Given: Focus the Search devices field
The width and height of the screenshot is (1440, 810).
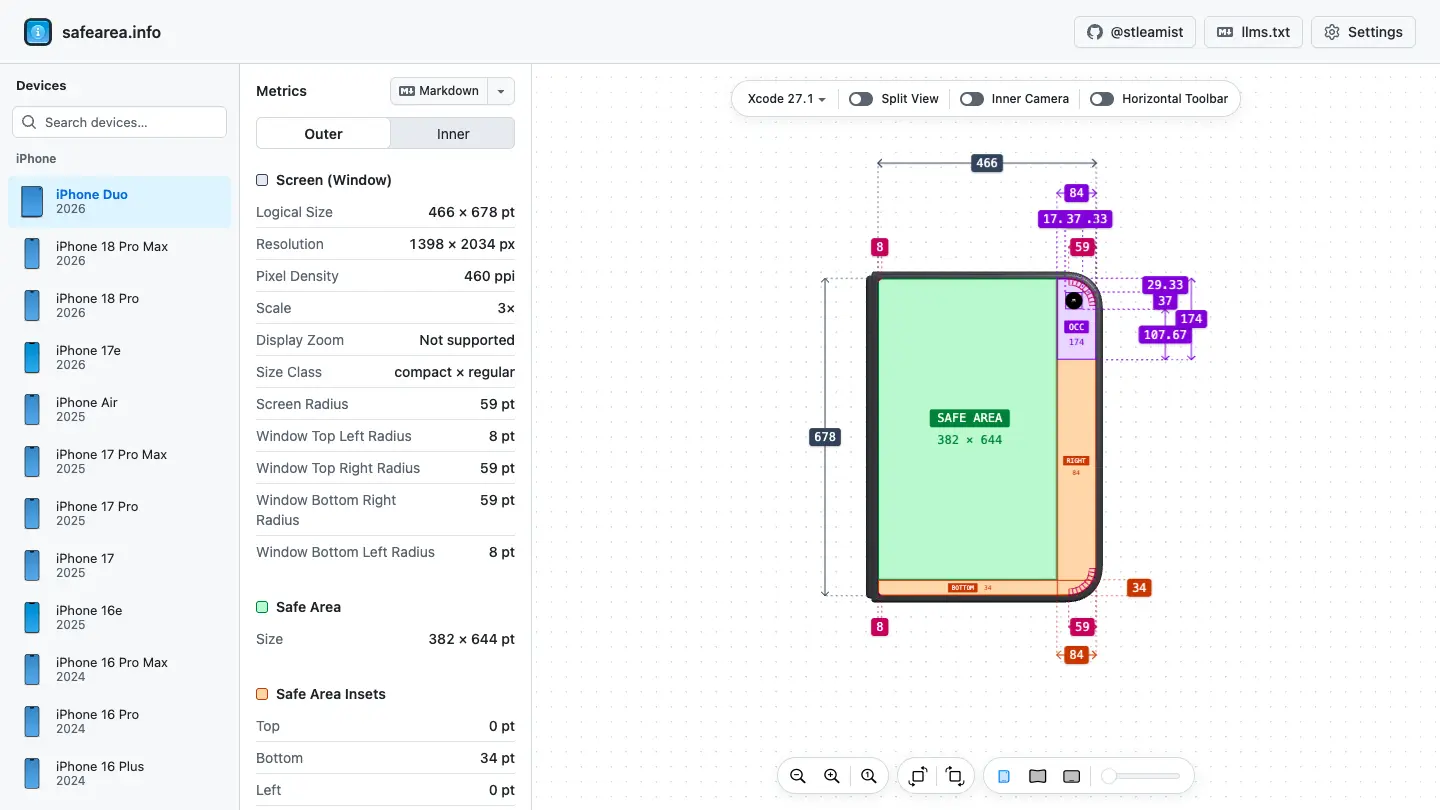Looking at the screenshot, I should click(x=119, y=122).
